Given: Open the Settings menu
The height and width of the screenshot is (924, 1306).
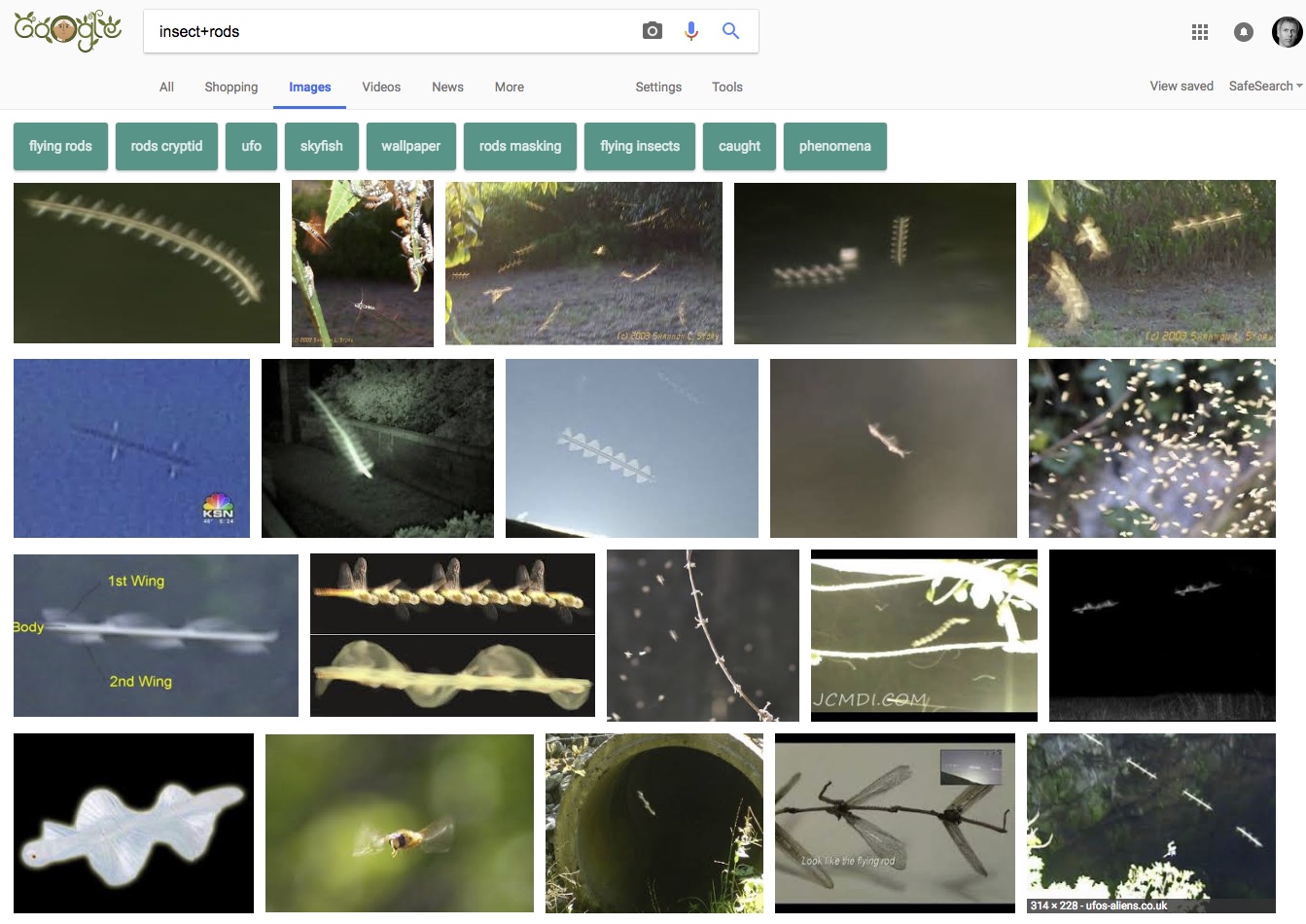Looking at the screenshot, I should tap(658, 87).
